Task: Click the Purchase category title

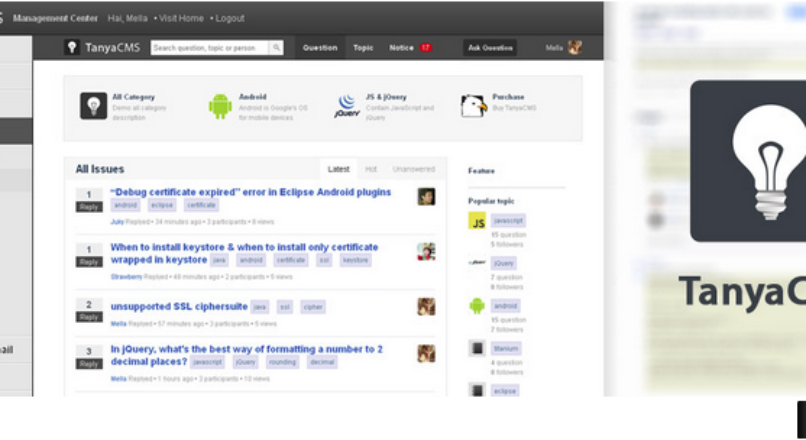Action: click(x=508, y=97)
